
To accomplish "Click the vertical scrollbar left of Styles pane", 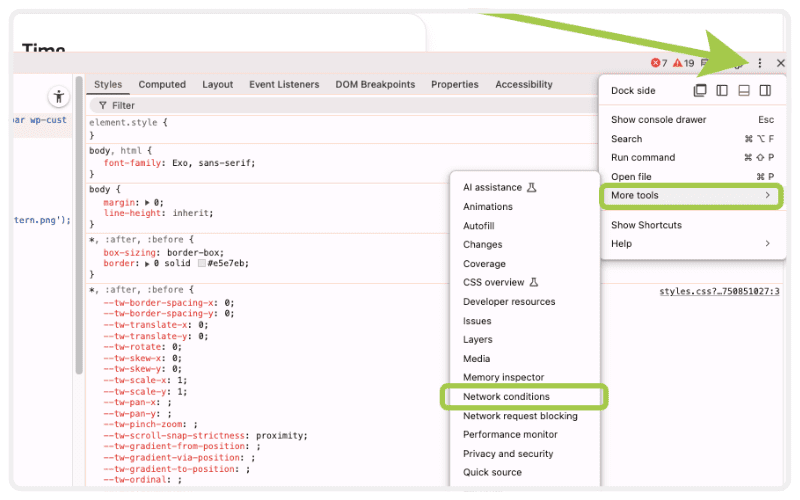I will point(79,225).
